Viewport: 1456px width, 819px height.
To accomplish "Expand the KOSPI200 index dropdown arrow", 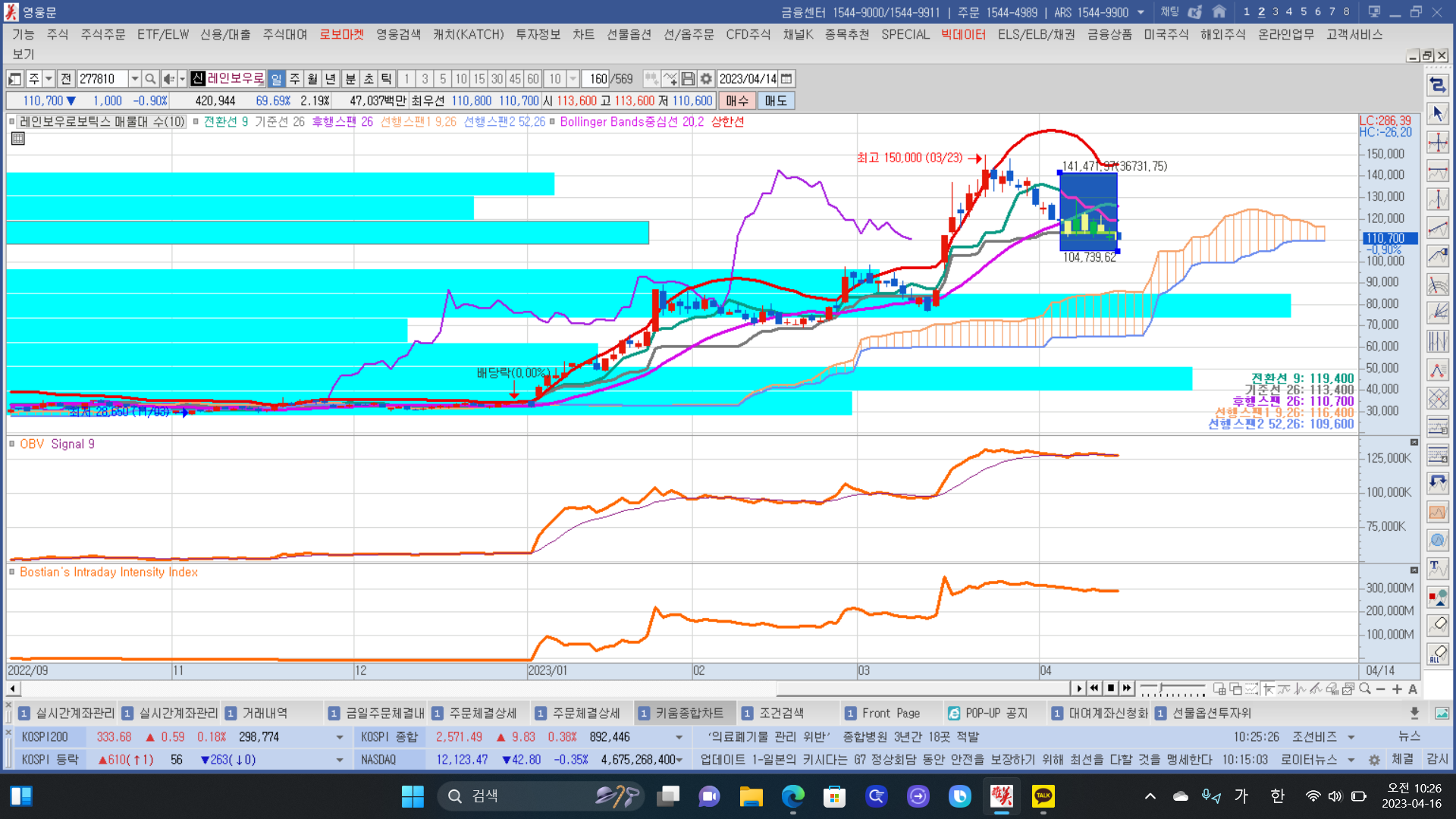I will click(x=339, y=737).
